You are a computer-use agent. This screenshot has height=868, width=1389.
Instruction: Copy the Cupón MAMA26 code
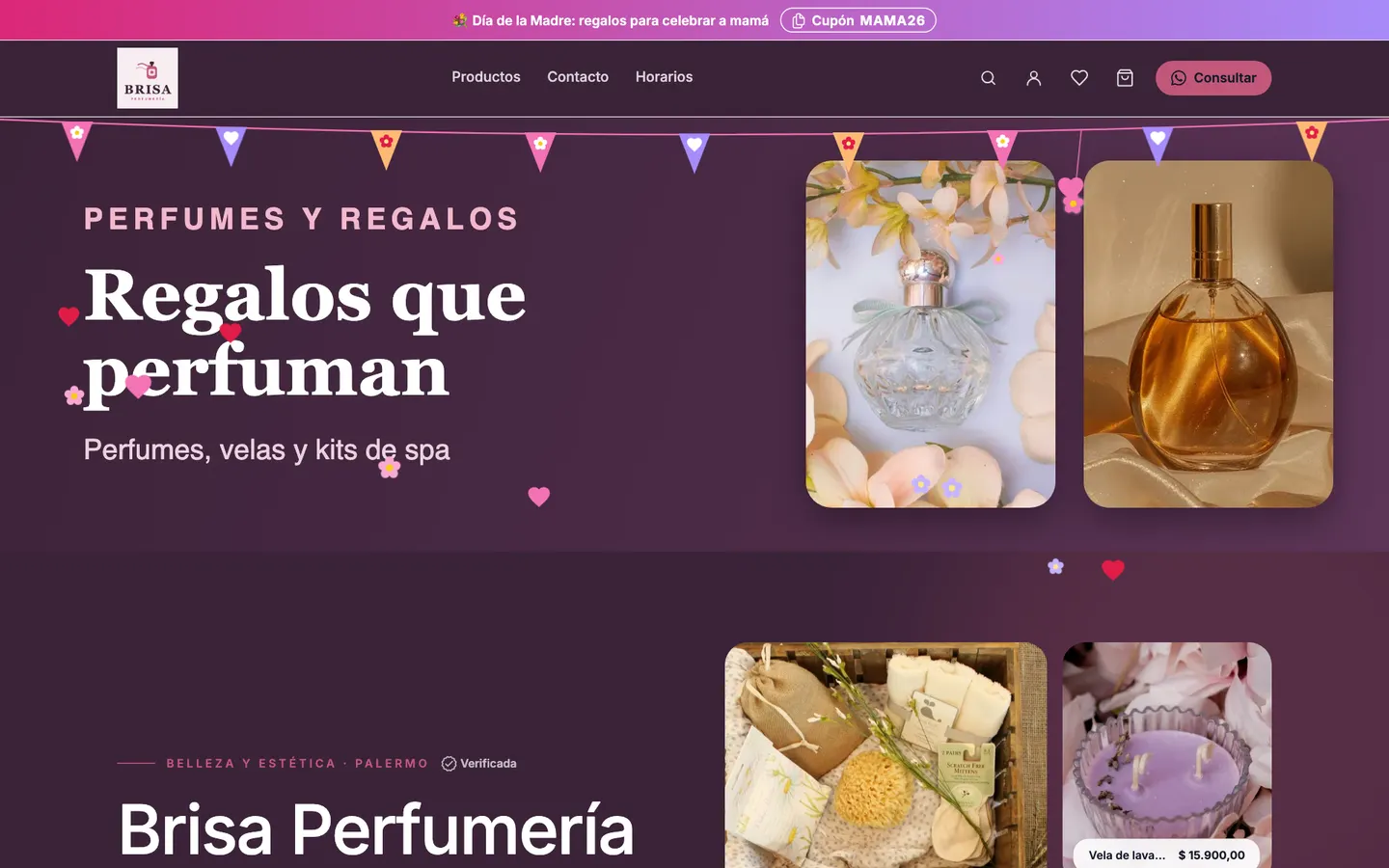coord(858,20)
